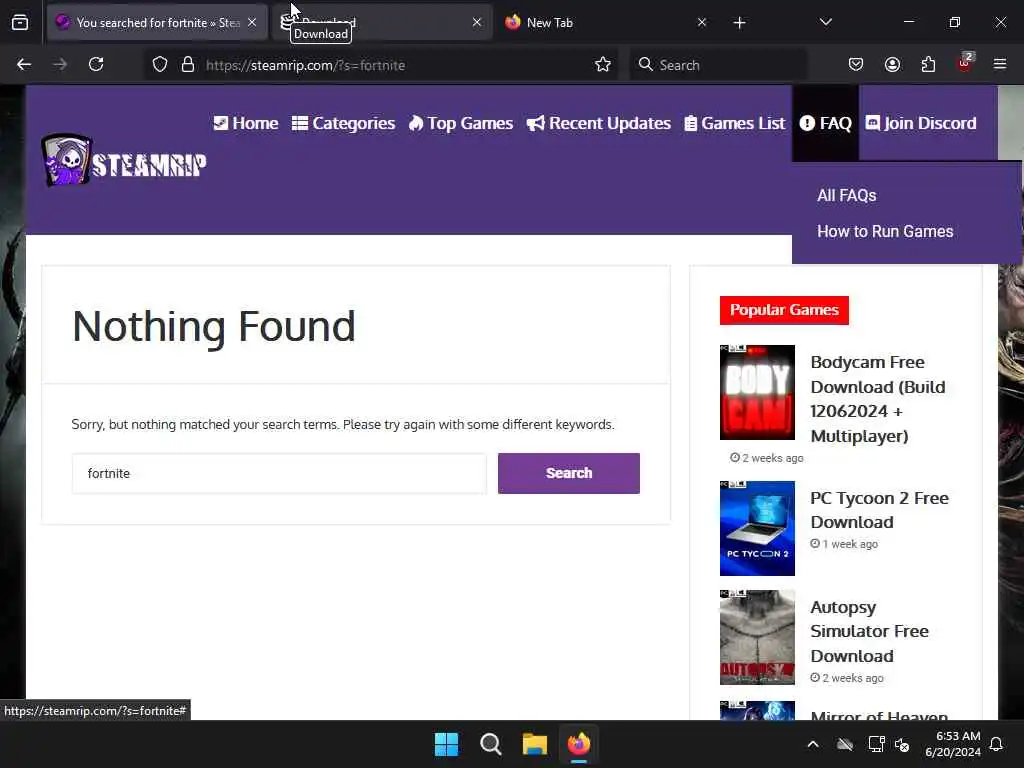Open network display tray icon
Image resolution: width=1024 pixels, height=768 pixels.
click(876, 744)
